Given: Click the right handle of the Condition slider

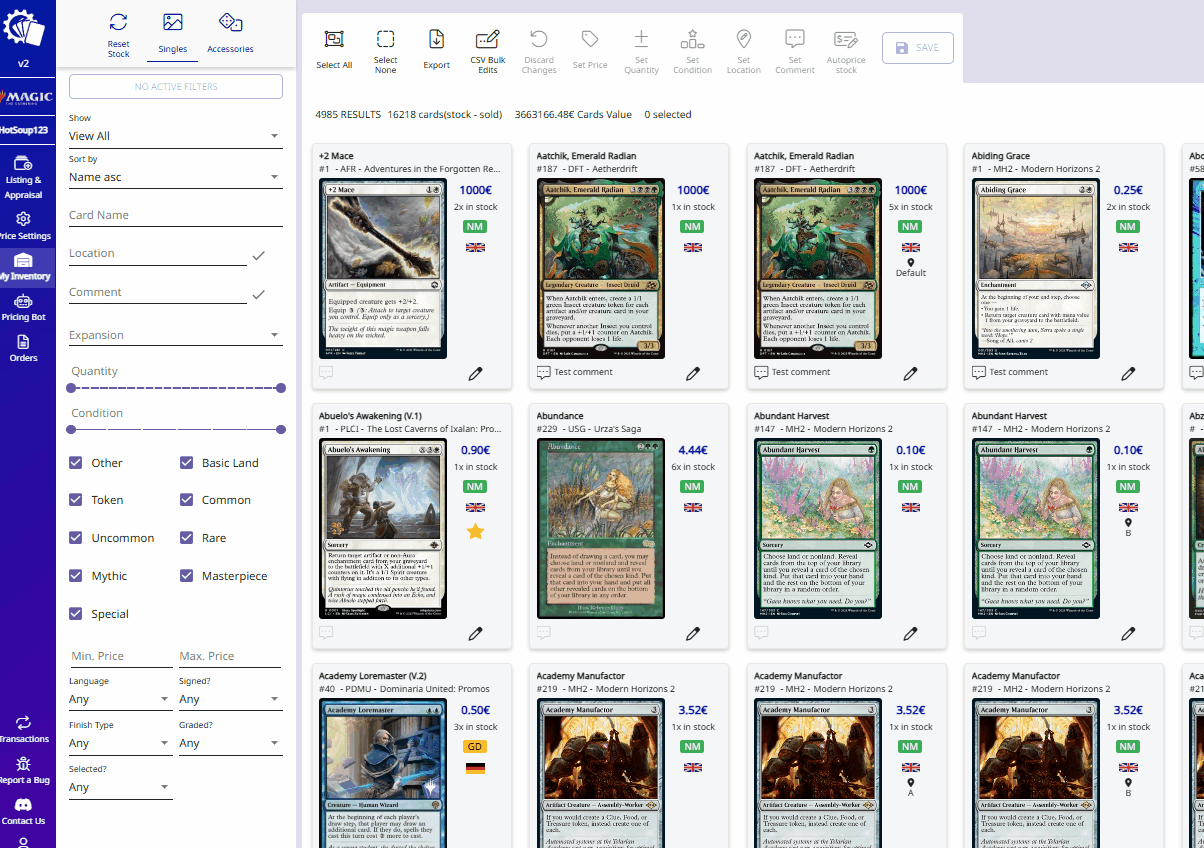Looking at the screenshot, I should pos(281,429).
